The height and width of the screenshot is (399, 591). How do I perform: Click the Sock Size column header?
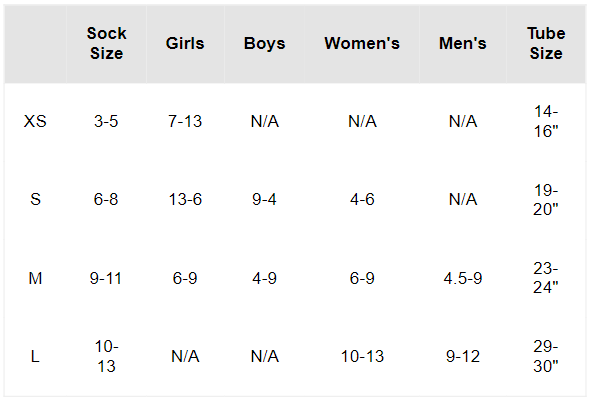[106, 43]
